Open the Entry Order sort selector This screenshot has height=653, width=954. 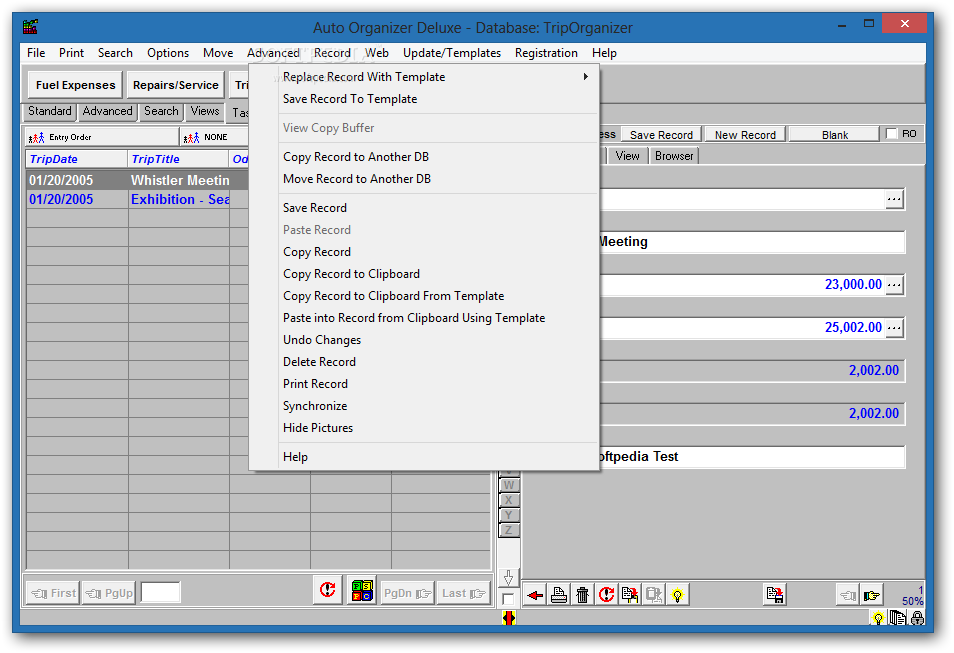pyautogui.click(x=102, y=138)
